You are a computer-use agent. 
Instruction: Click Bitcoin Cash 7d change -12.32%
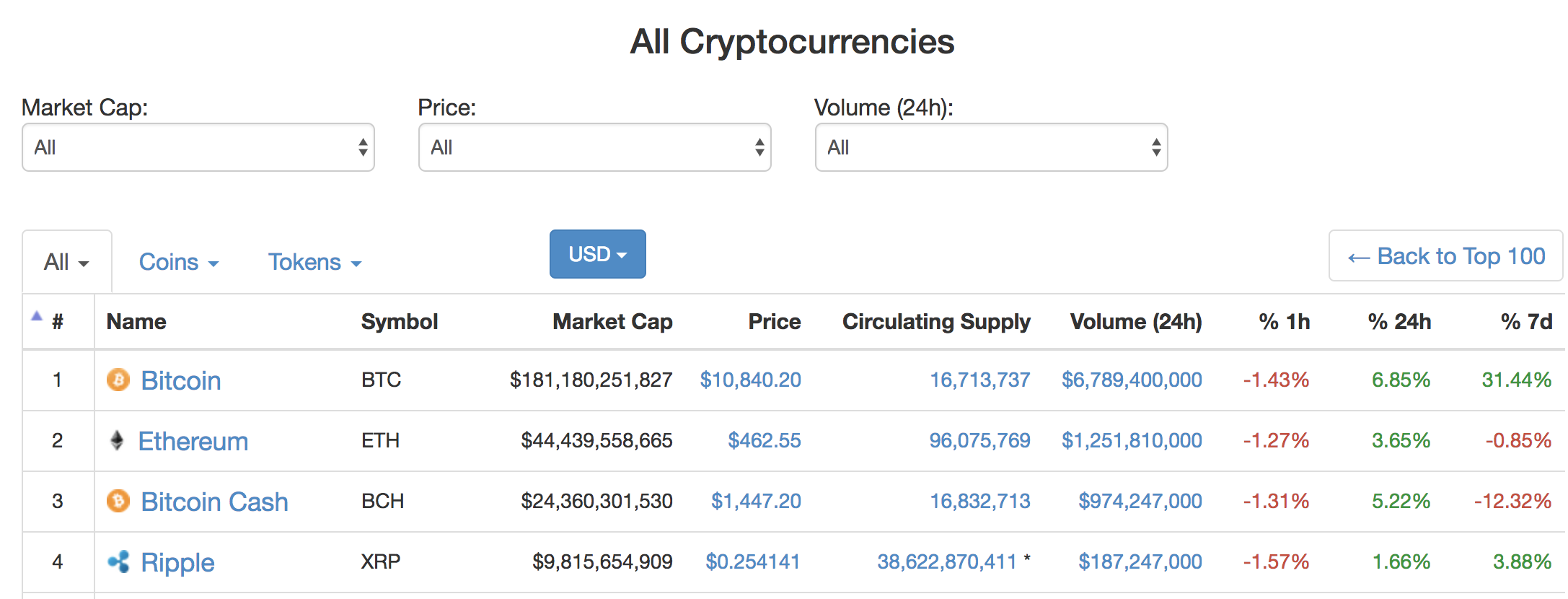pyautogui.click(x=1513, y=501)
